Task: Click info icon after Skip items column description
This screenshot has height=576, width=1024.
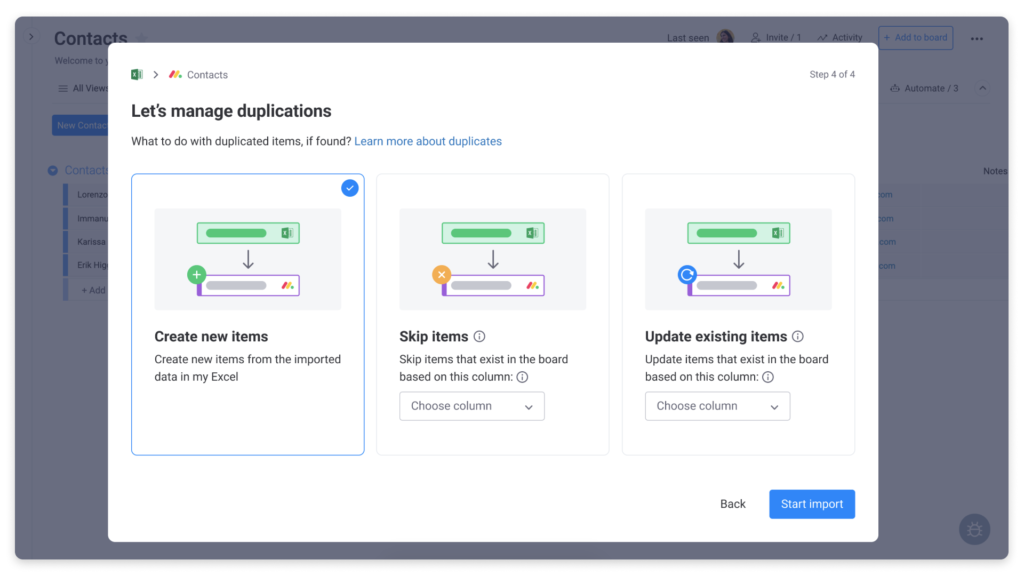Action: (522, 377)
